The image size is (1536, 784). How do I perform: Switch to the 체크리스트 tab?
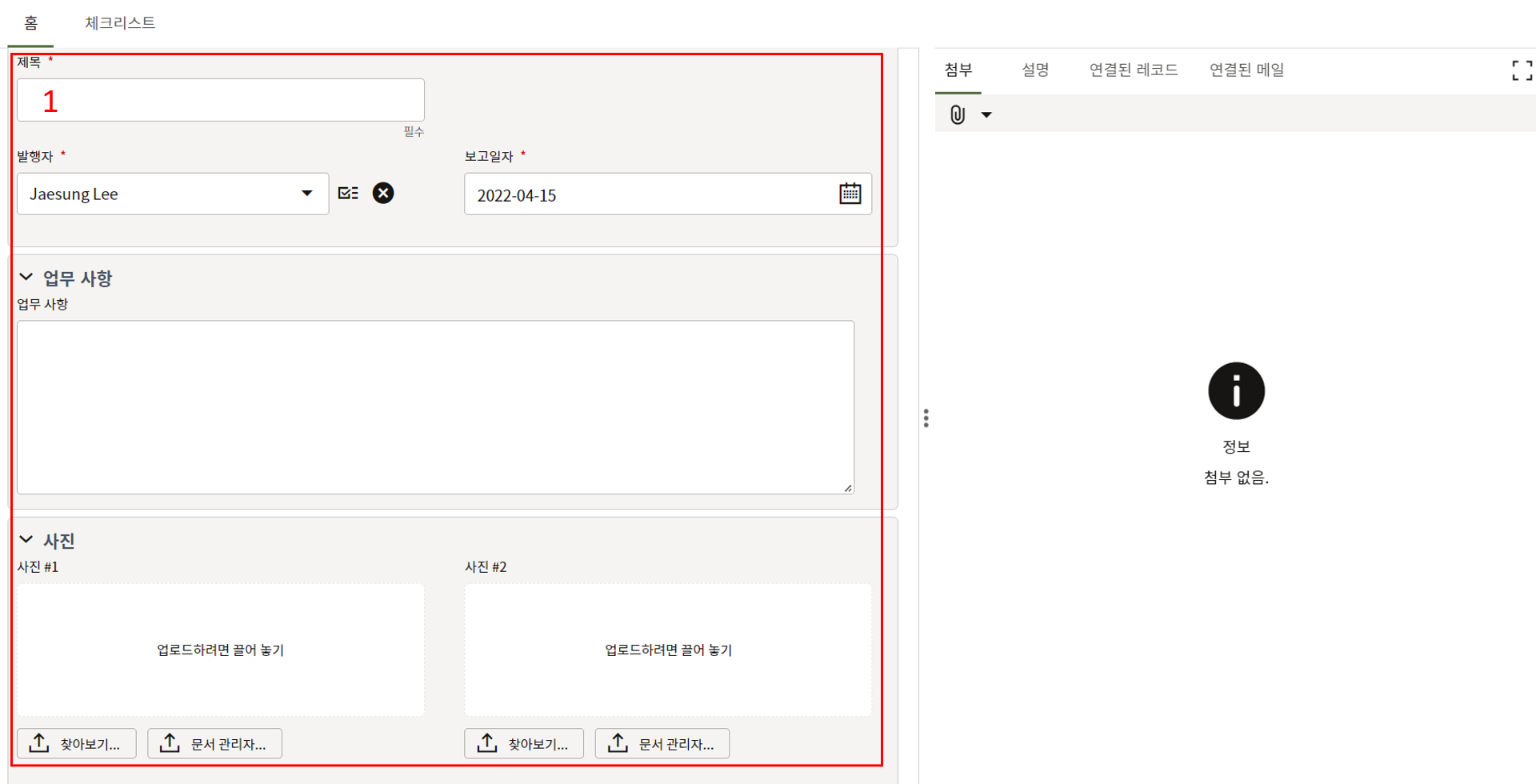[120, 22]
